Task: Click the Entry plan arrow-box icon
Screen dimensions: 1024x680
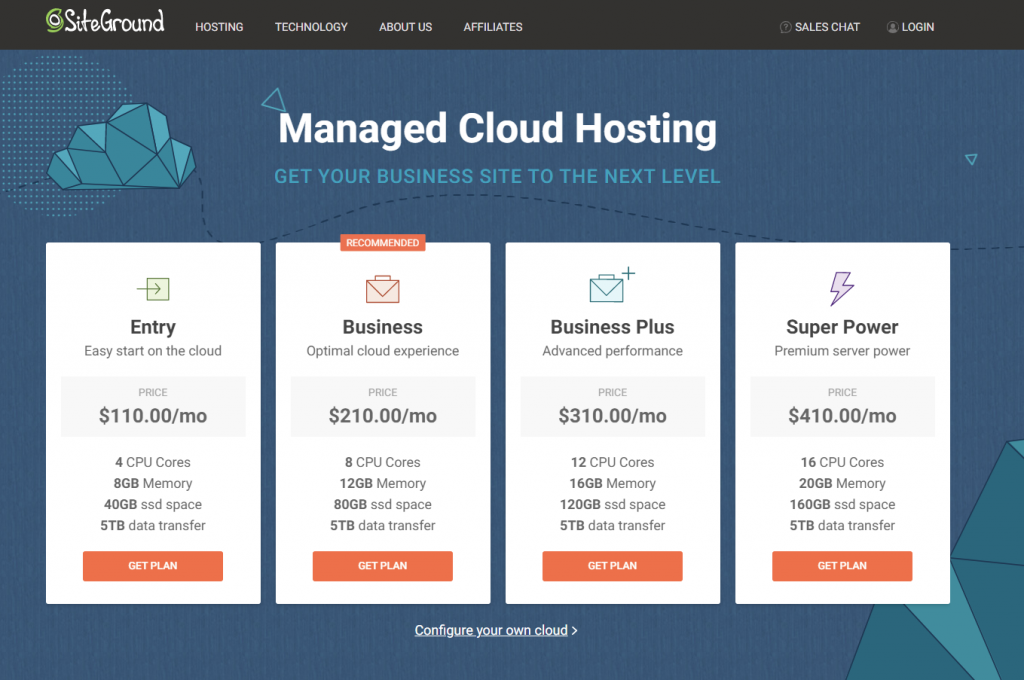Action: click(x=153, y=289)
